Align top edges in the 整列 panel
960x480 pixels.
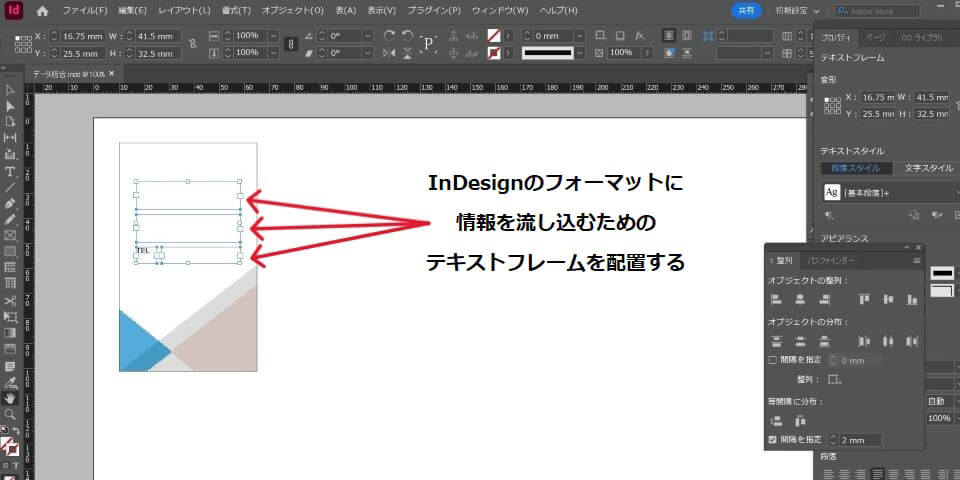(864, 299)
